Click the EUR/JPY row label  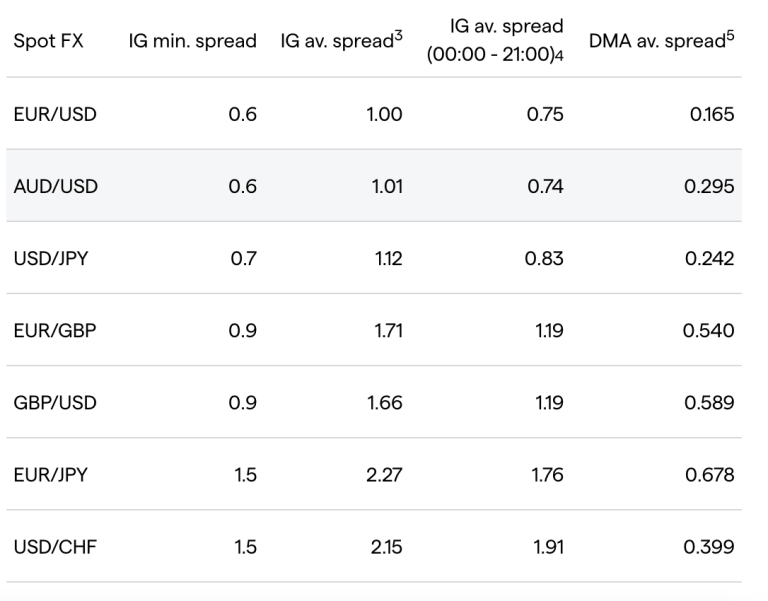(53, 475)
